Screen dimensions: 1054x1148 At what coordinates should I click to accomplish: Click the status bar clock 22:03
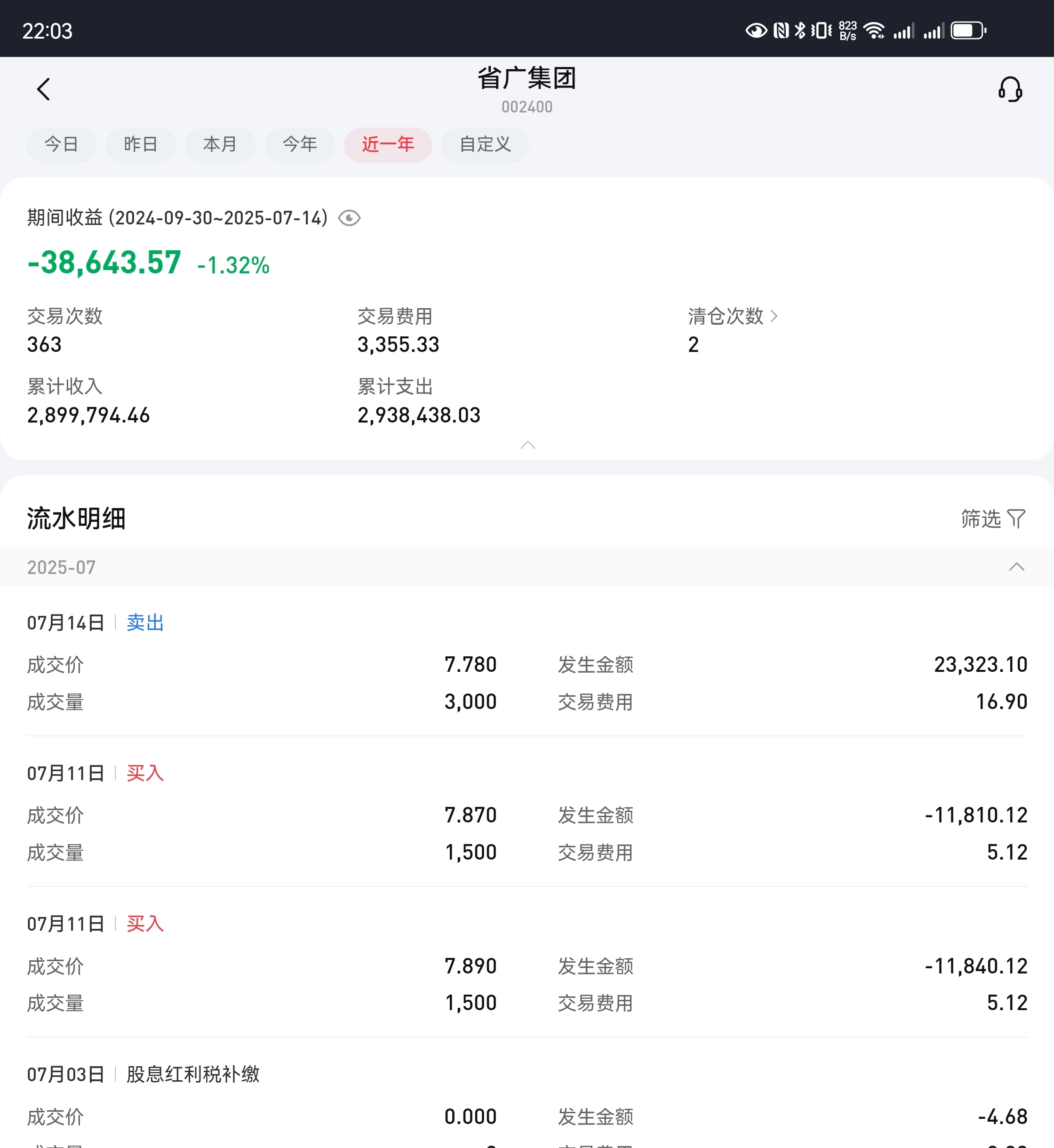(48, 31)
